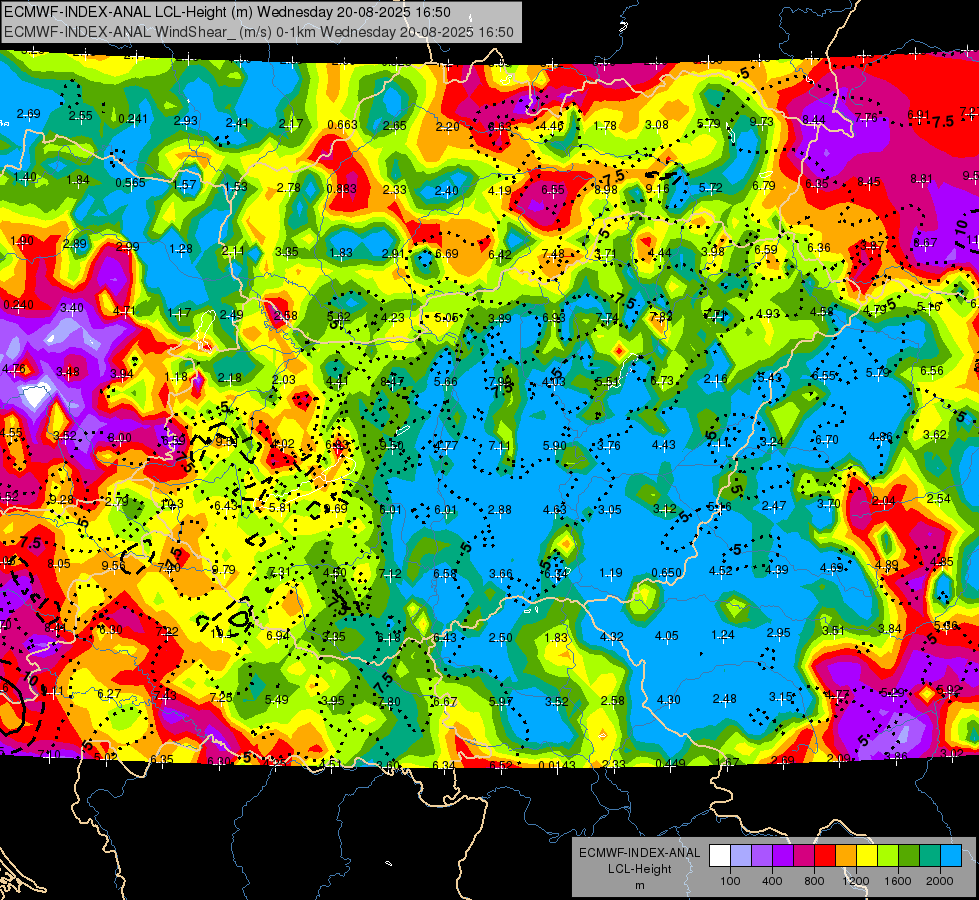Image resolution: width=979 pixels, height=900 pixels.
Task: Select the white legend swatch below 100
Action: coord(720,856)
